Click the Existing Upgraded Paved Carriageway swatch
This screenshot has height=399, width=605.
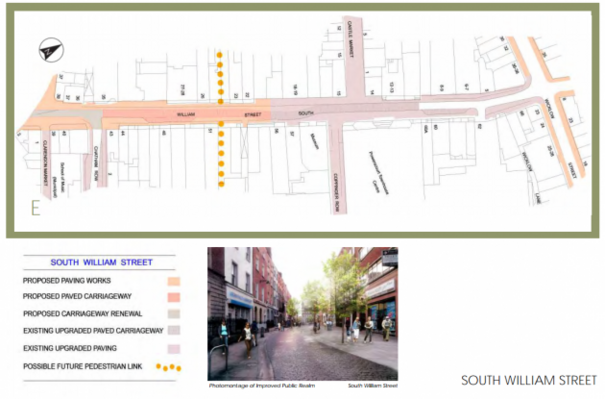tap(174, 330)
